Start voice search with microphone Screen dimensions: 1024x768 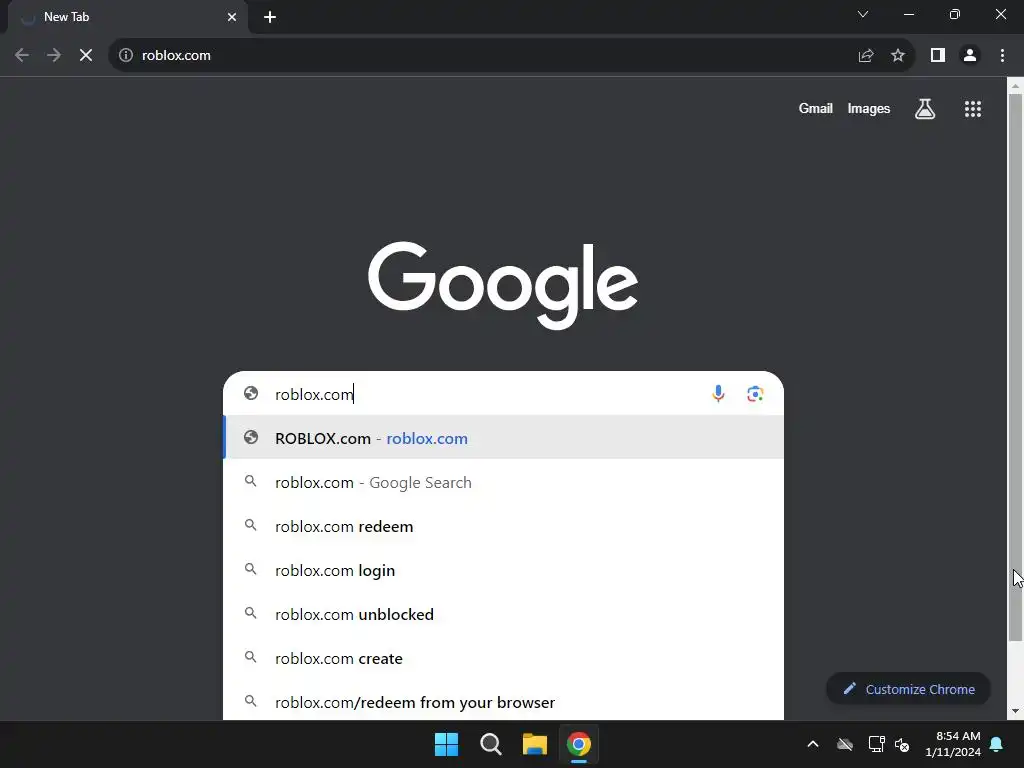[718, 394]
